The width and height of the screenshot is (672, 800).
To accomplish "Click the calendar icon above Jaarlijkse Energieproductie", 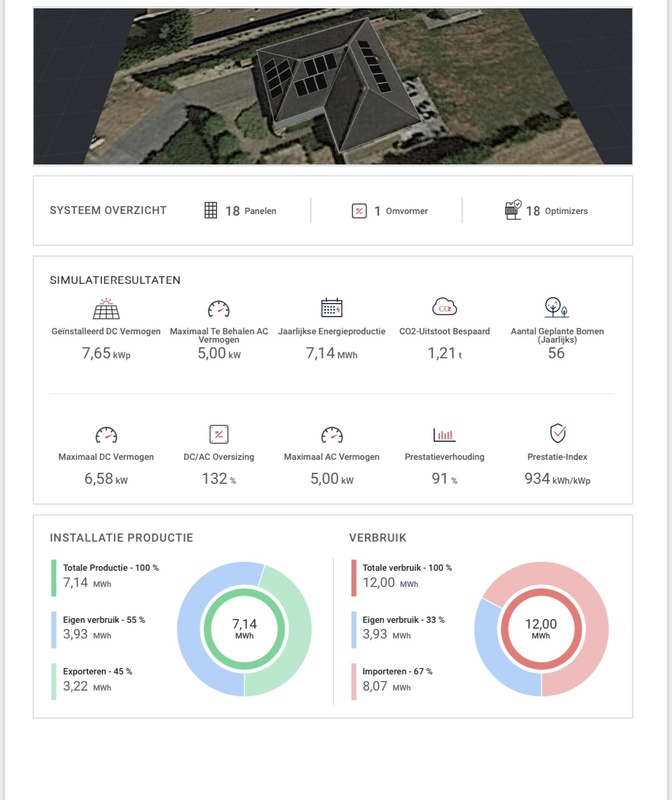I will click(332, 308).
